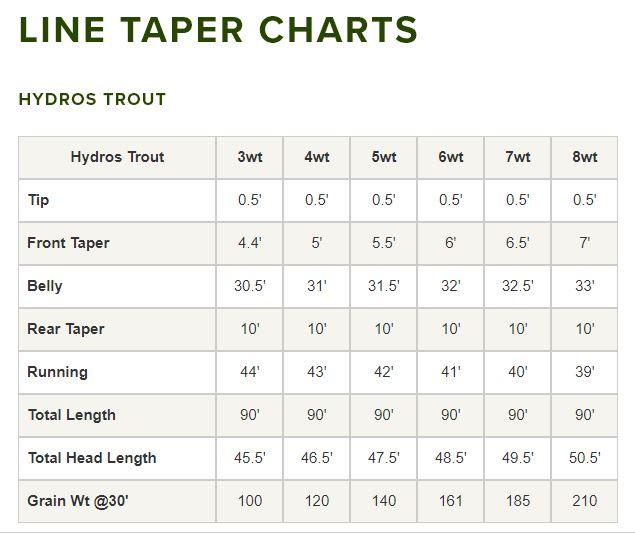Select the Belly row label
The height and width of the screenshot is (534, 635).
[x=45, y=286]
